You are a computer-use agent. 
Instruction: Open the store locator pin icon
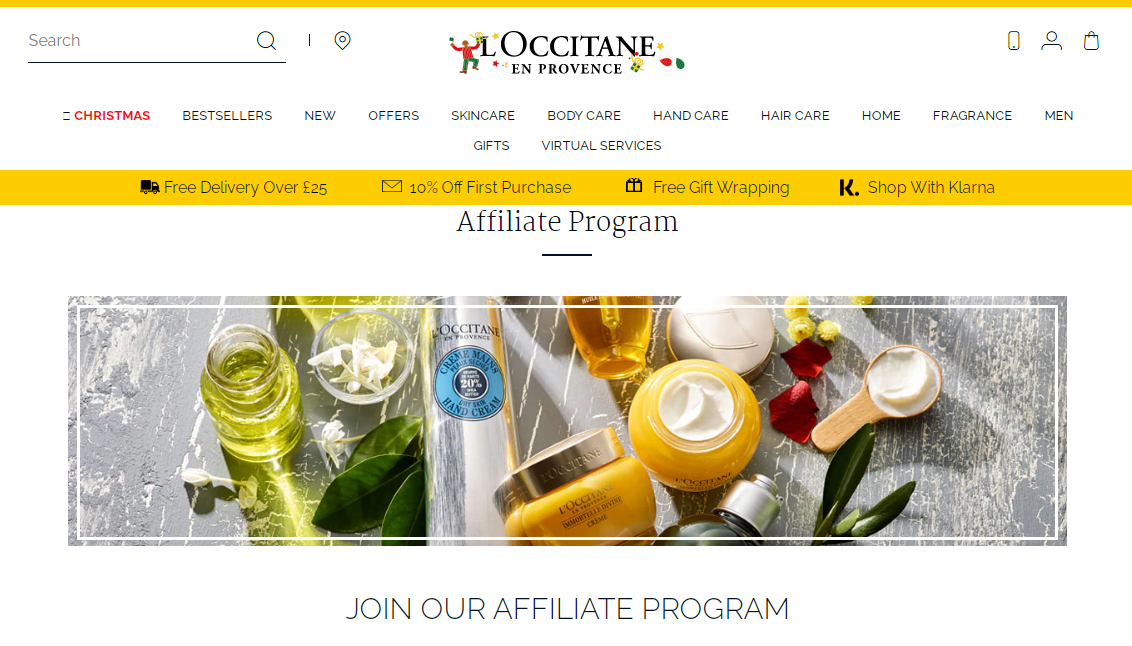pos(342,40)
